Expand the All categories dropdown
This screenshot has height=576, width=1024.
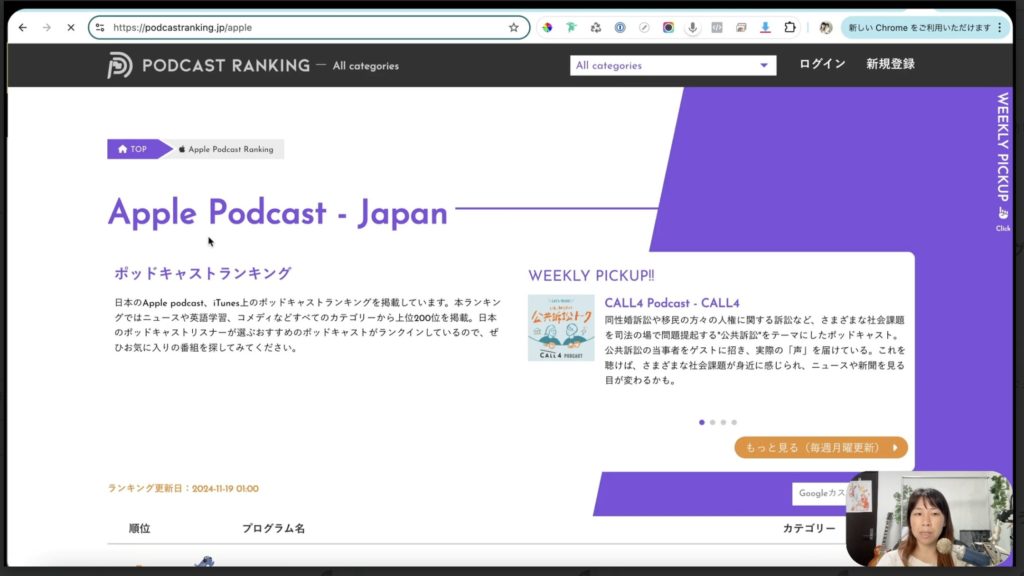[673, 66]
